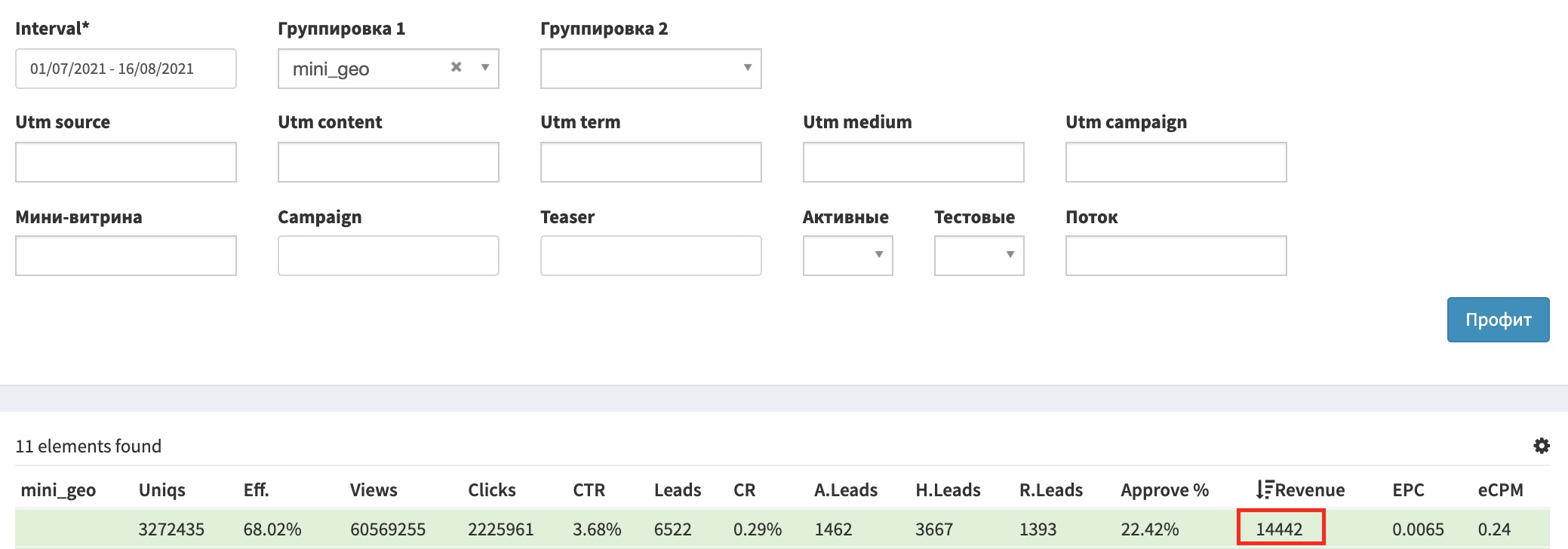Select the H.Leads total 3667
The height and width of the screenshot is (549, 1568).
934,529
